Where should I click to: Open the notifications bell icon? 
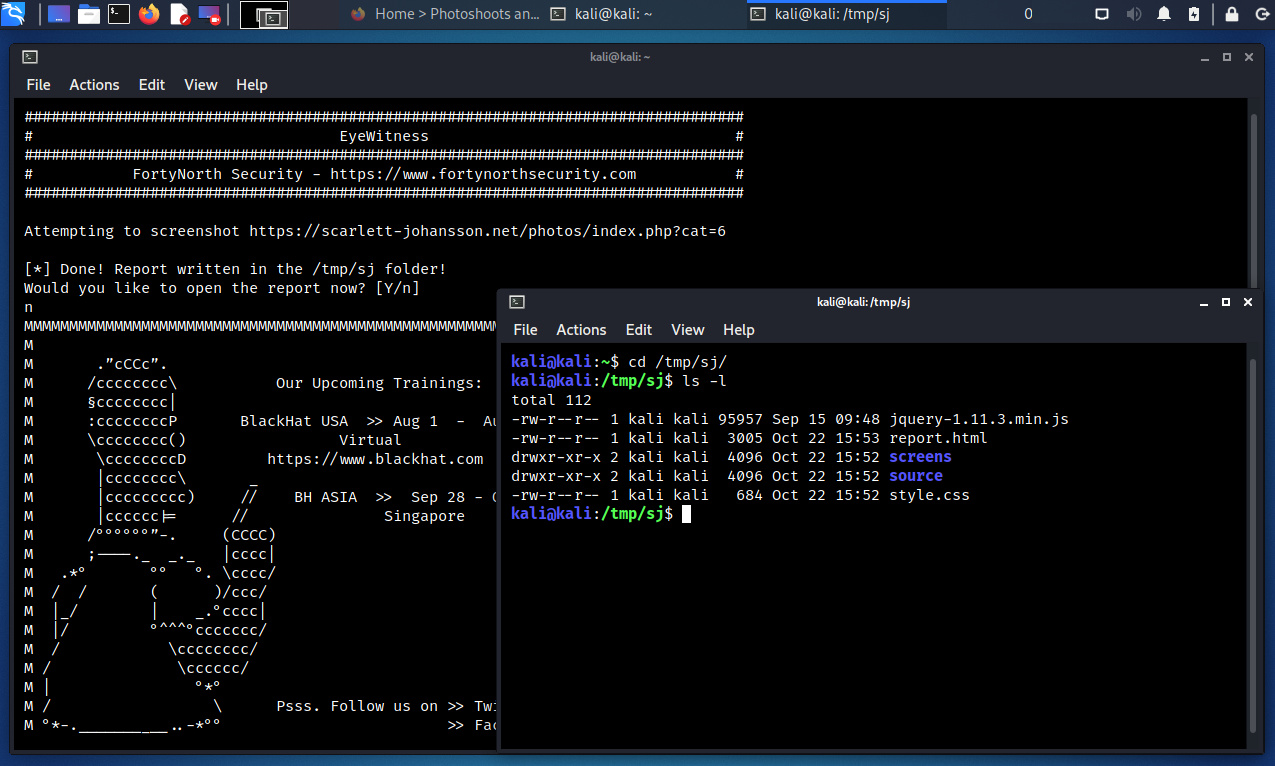1164,14
